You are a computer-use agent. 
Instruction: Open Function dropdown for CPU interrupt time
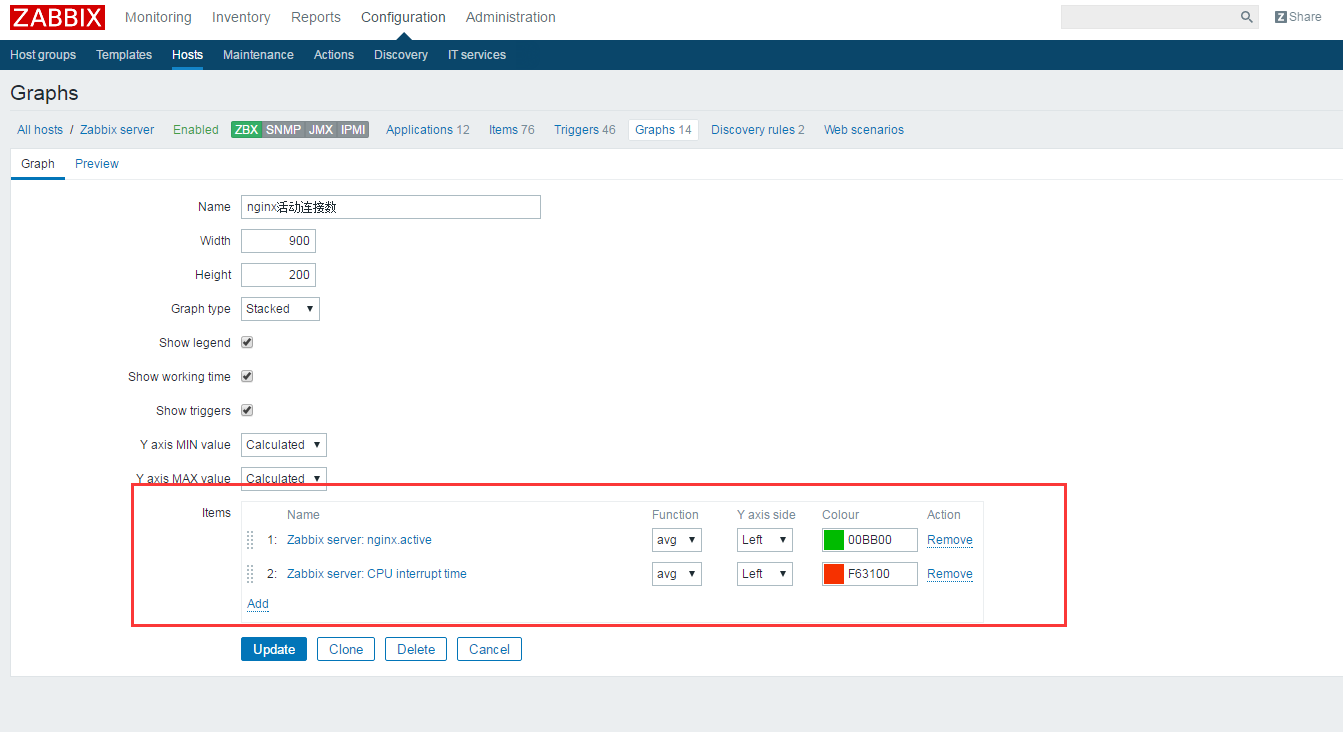677,574
